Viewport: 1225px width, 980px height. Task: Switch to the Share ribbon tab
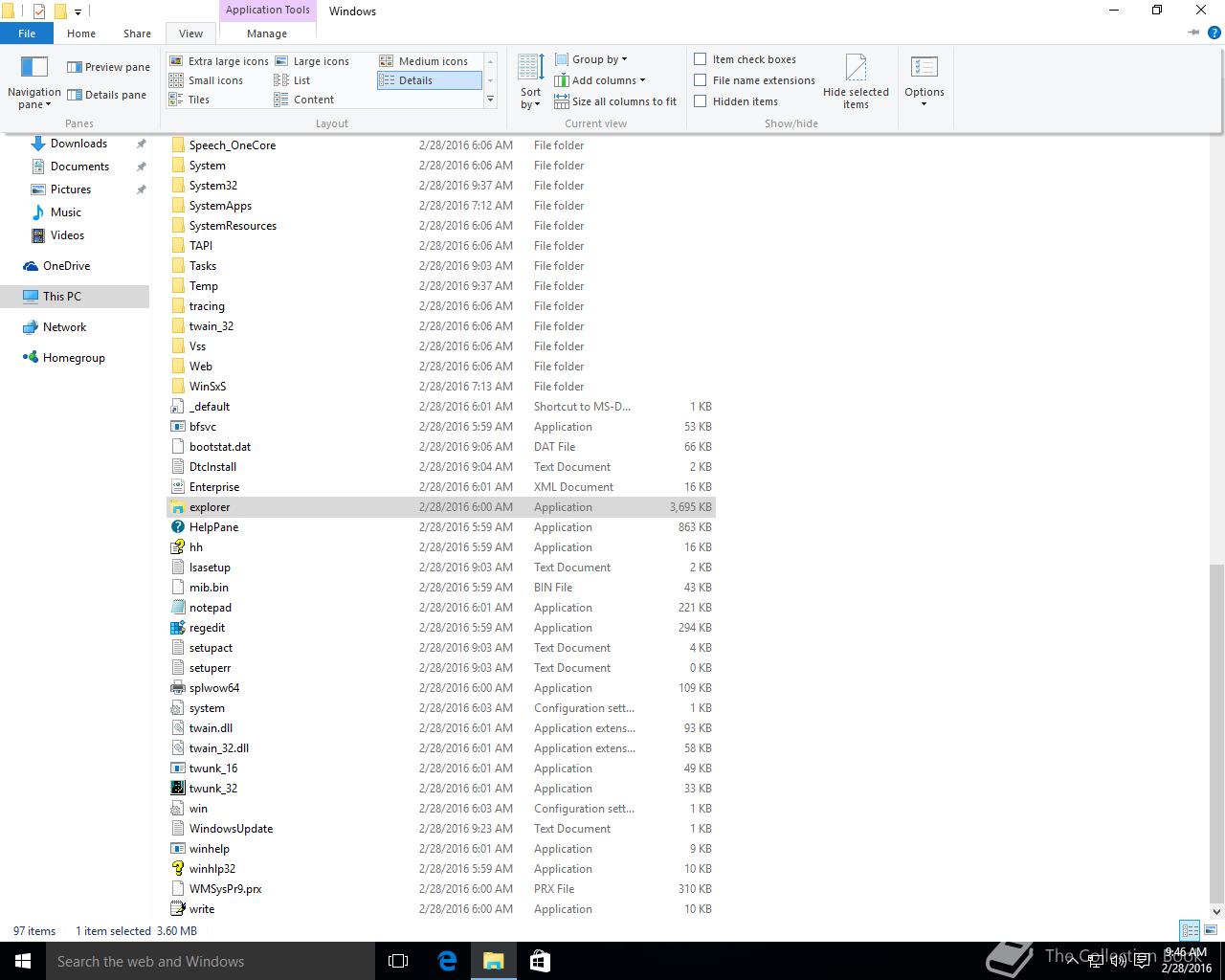pyautogui.click(x=137, y=33)
